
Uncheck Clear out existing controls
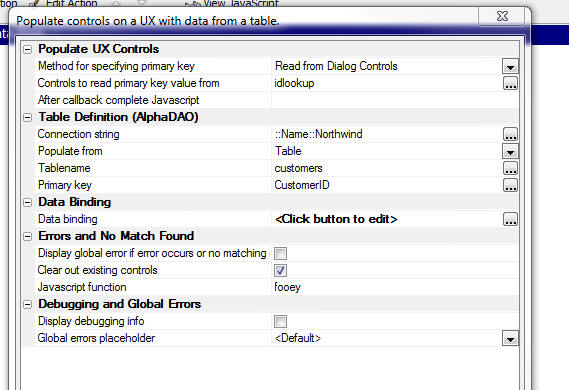click(280, 270)
